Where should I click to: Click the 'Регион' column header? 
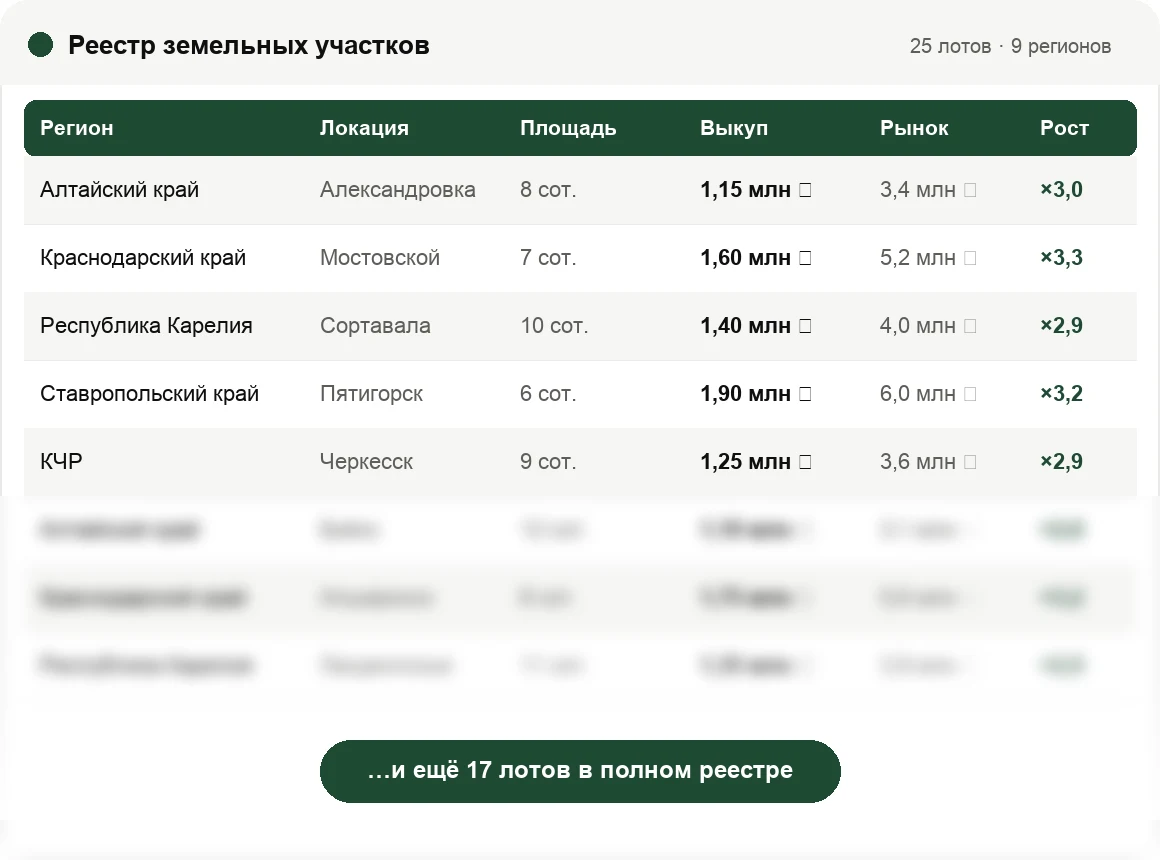[77, 128]
